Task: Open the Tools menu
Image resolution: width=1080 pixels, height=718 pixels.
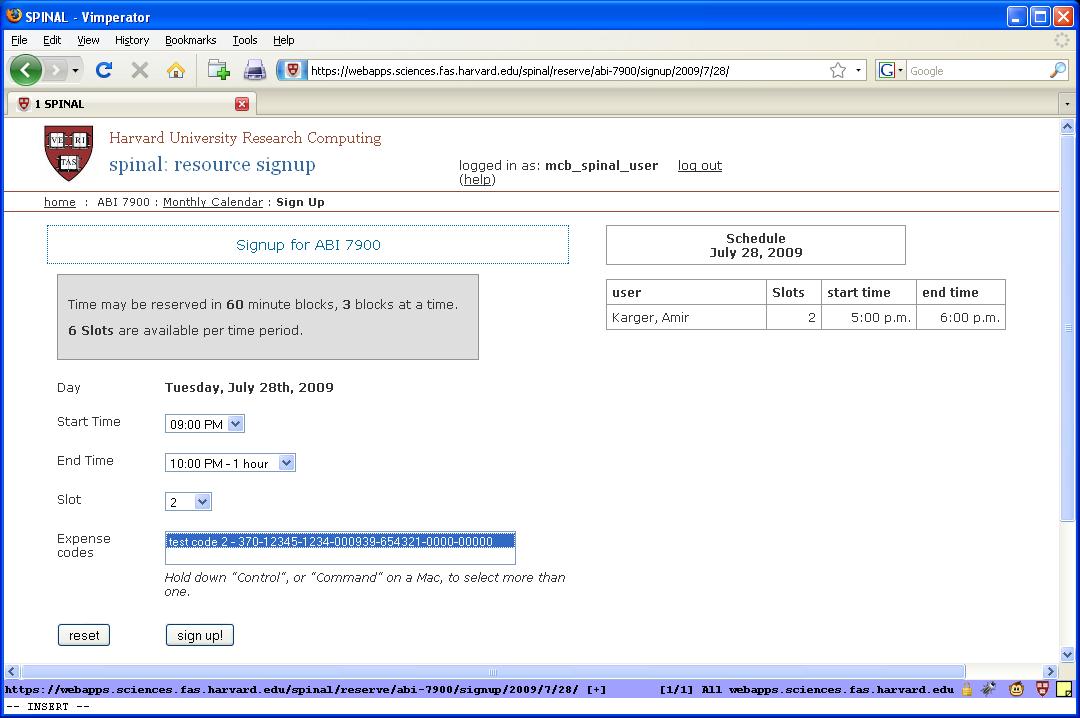Action: click(245, 40)
